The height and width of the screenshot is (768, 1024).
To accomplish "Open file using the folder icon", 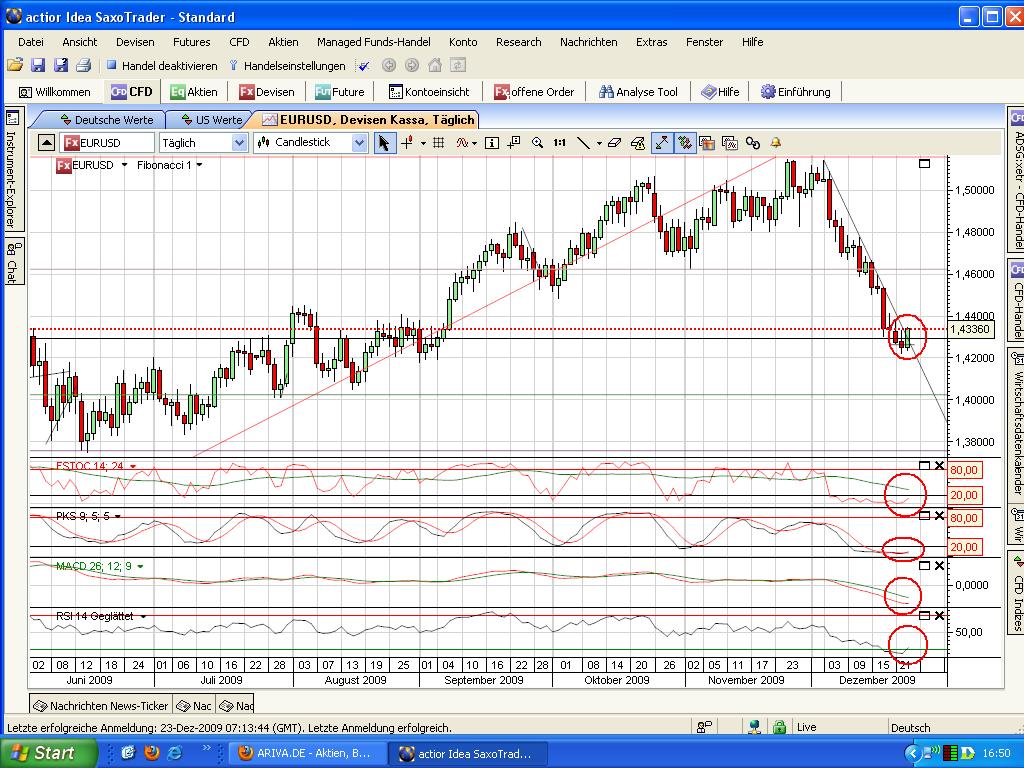I will 15,66.
